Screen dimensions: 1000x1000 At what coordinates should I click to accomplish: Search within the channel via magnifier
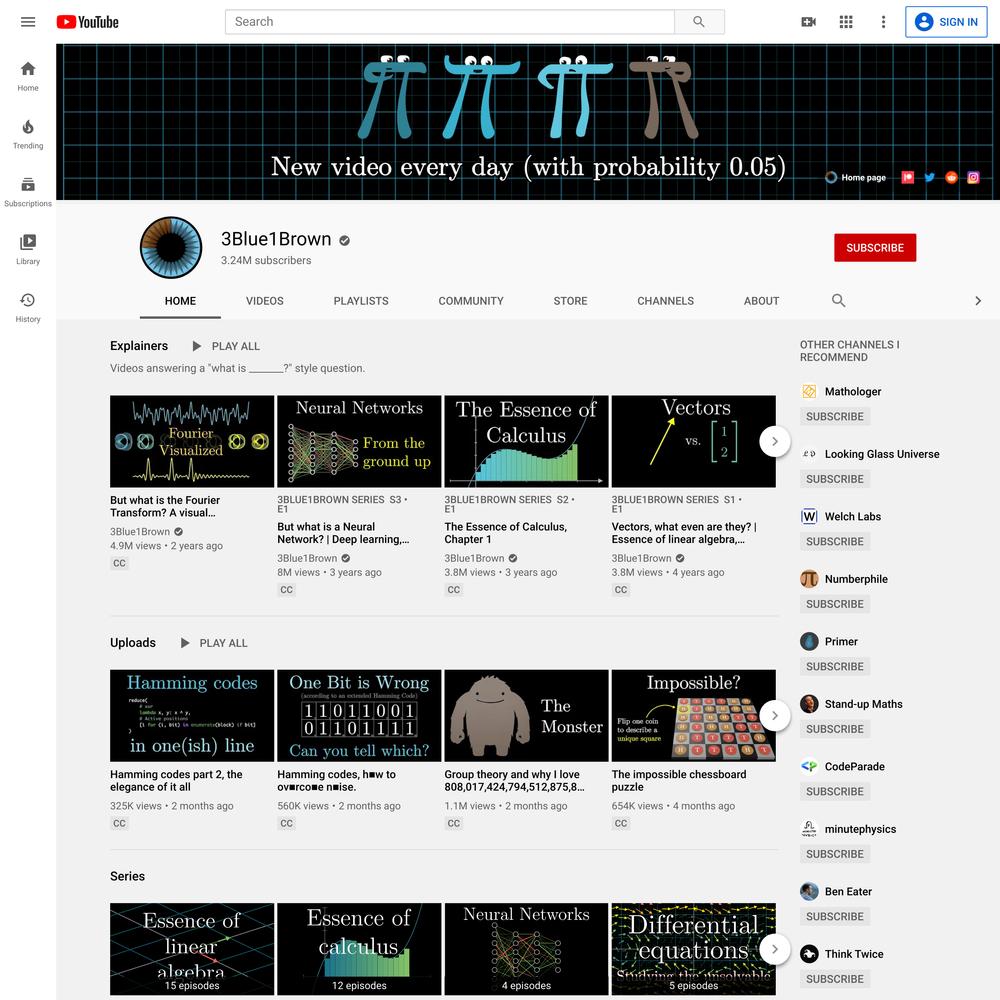coord(838,300)
